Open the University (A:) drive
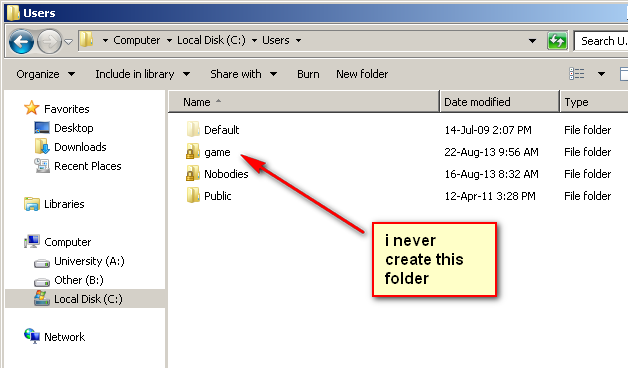This screenshot has width=628, height=368. pos(89,261)
